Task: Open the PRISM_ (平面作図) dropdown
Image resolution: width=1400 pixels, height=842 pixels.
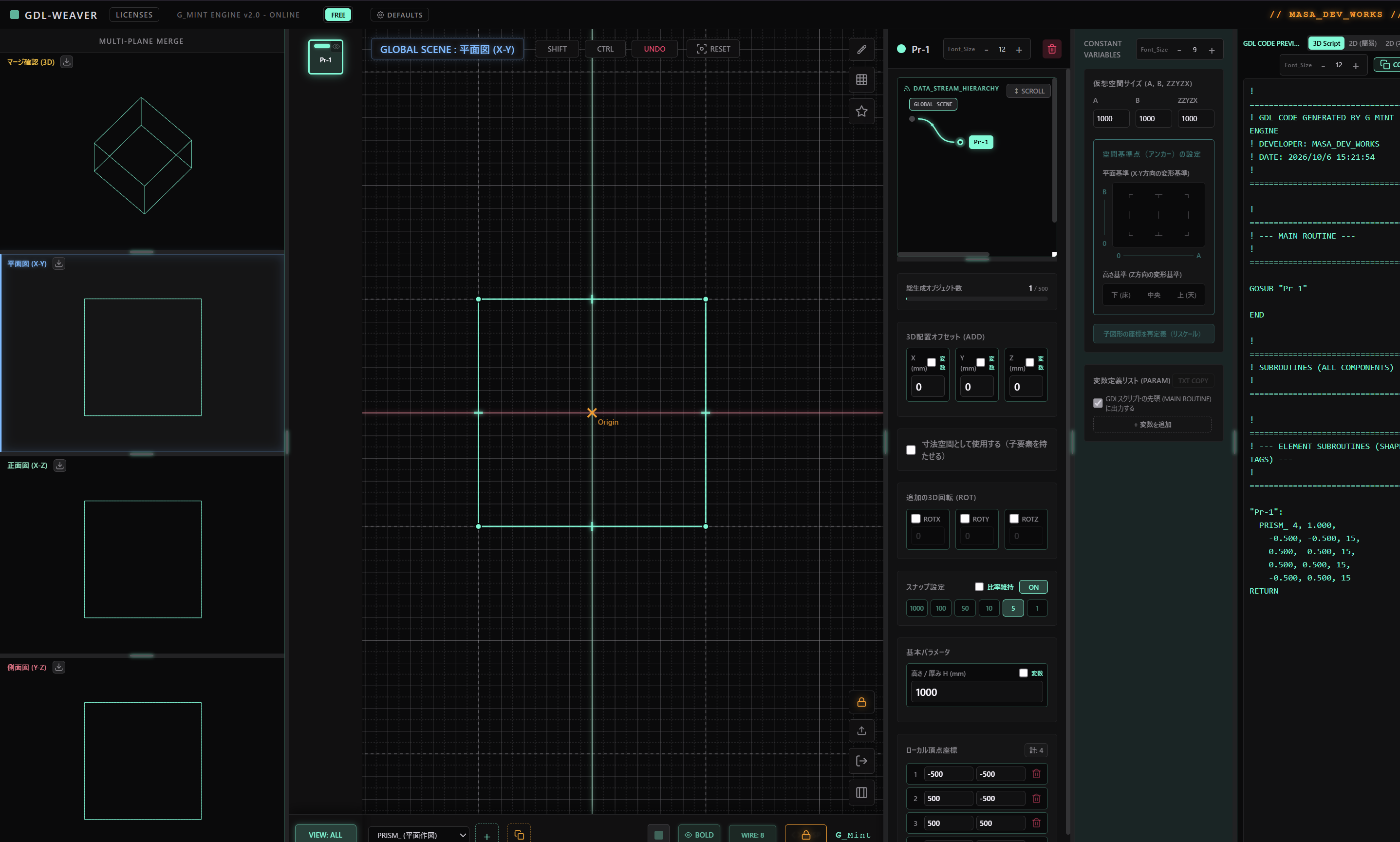Action: pyautogui.click(x=419, y=835)
